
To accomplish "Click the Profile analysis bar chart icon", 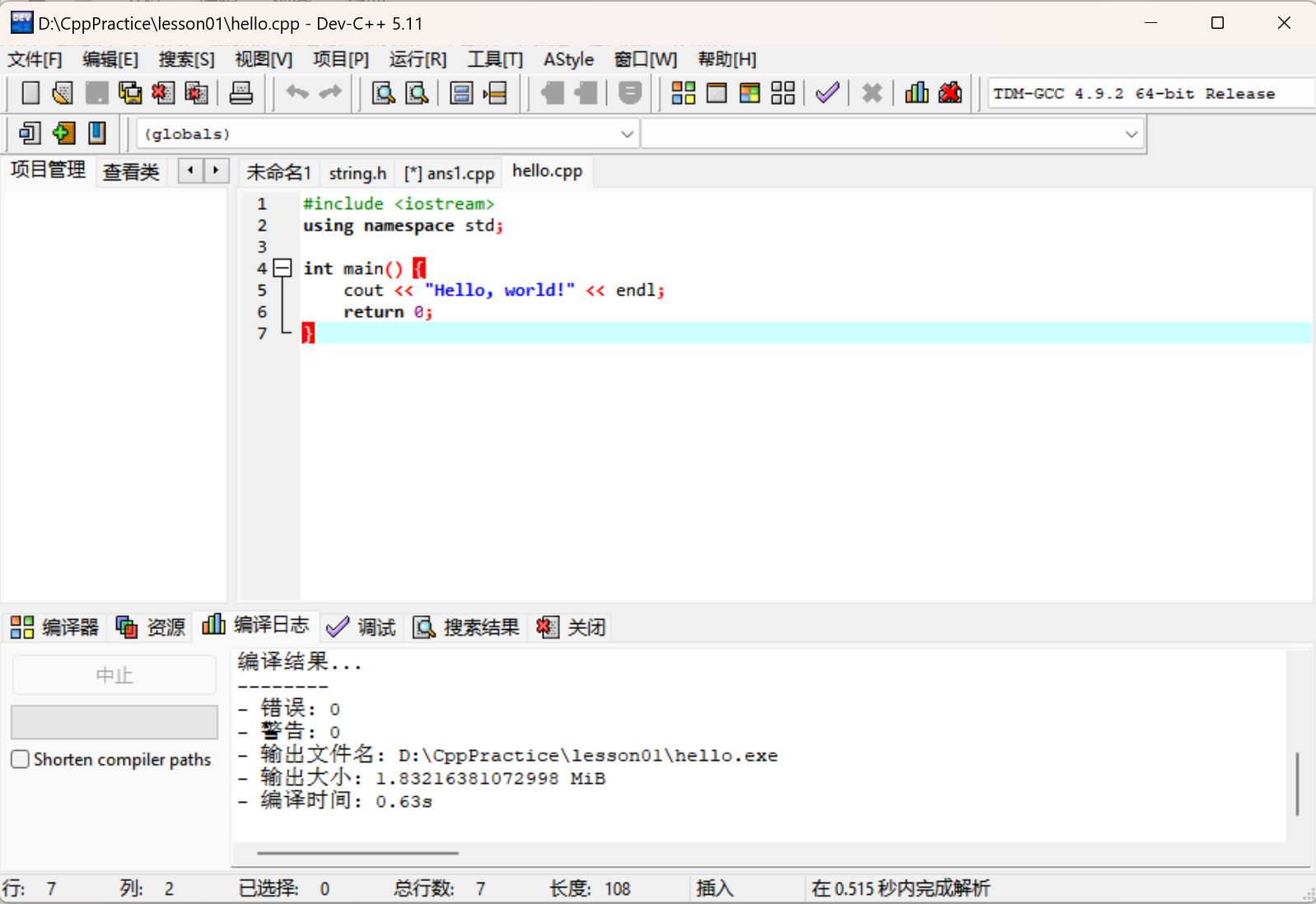I will [x=917, y=93].
